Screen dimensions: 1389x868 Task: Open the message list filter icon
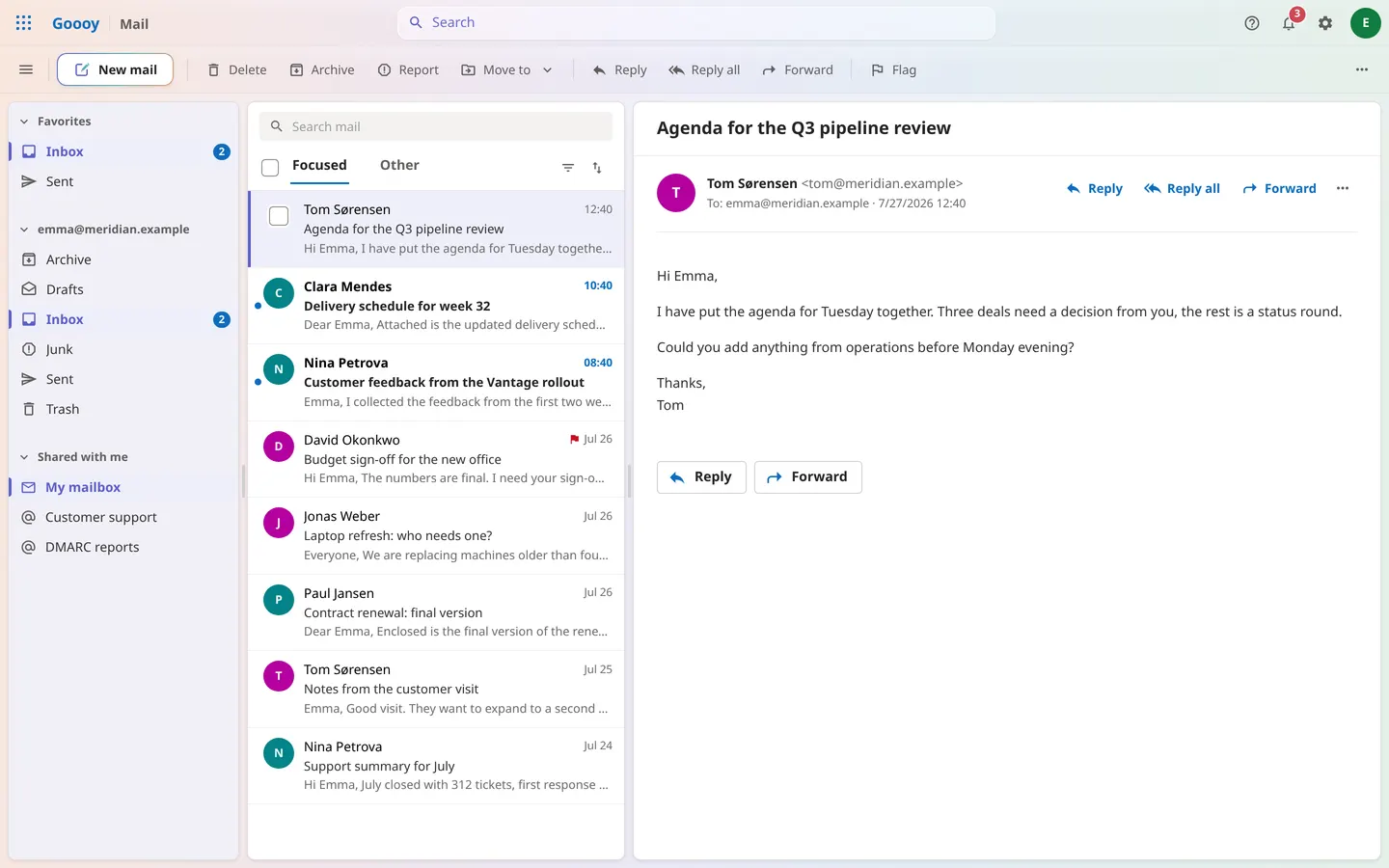point(568,168)
